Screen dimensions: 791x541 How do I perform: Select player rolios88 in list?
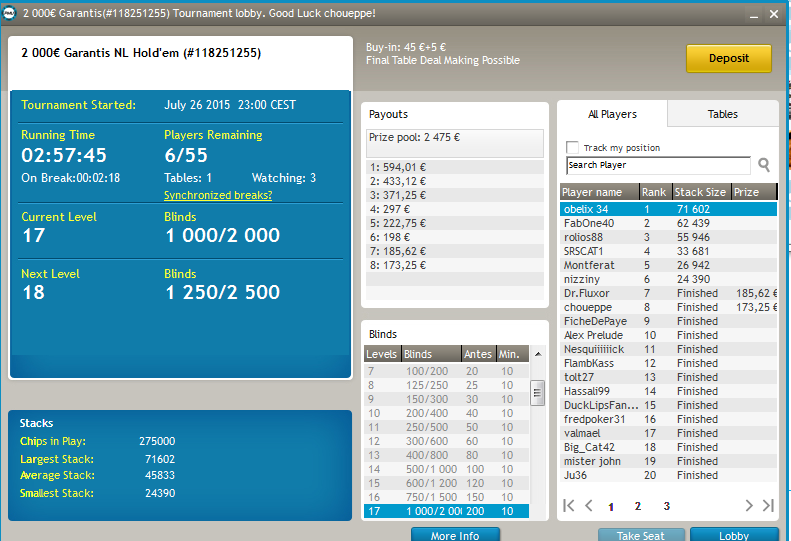pos(668,237)
